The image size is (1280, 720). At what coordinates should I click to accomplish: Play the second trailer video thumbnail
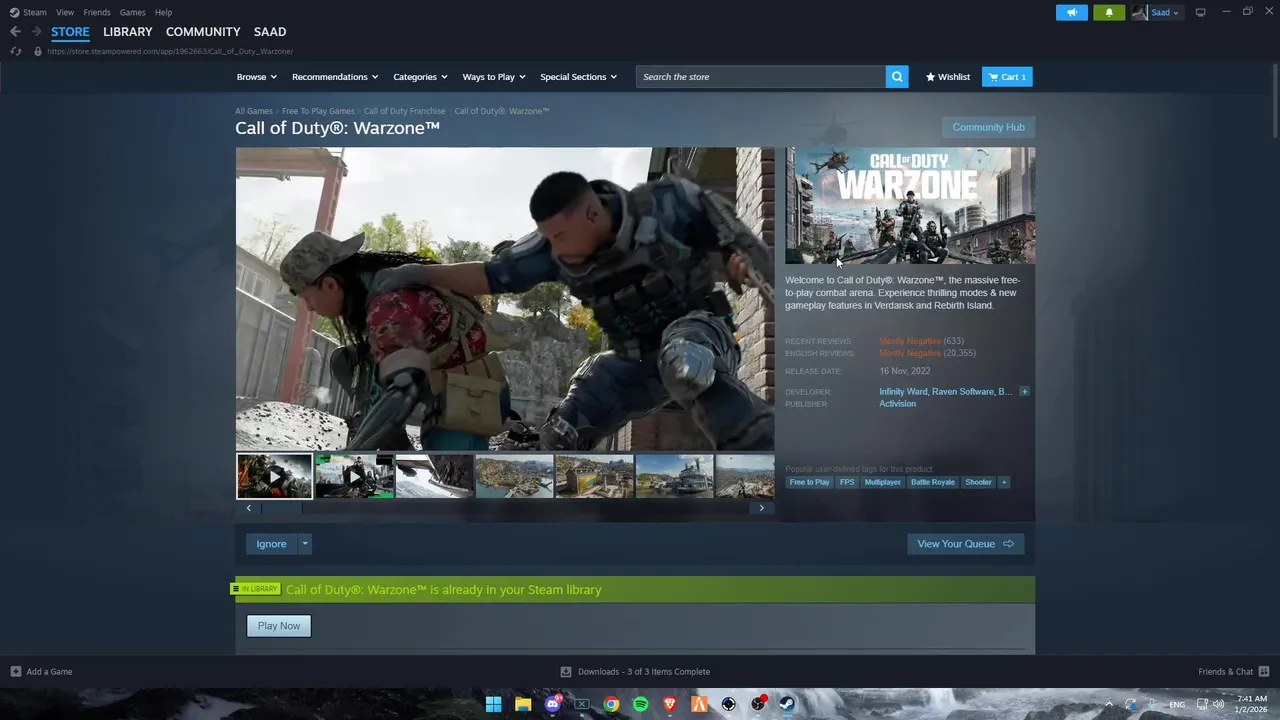click(354, 476)
